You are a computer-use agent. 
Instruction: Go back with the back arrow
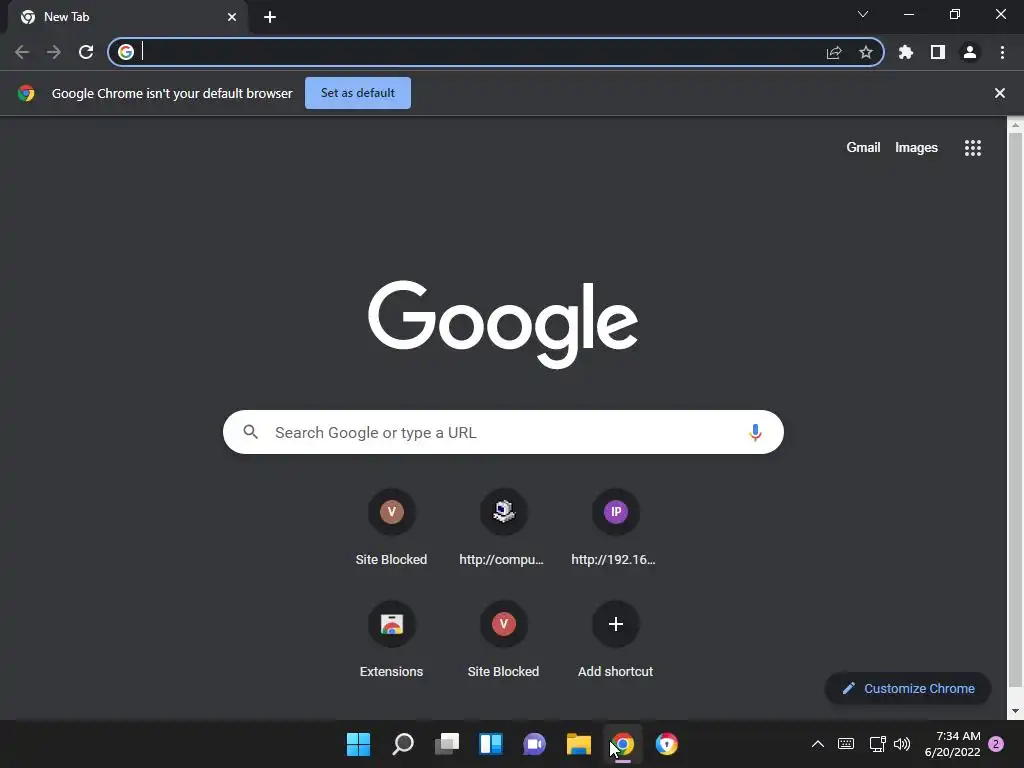click(22, 52)
